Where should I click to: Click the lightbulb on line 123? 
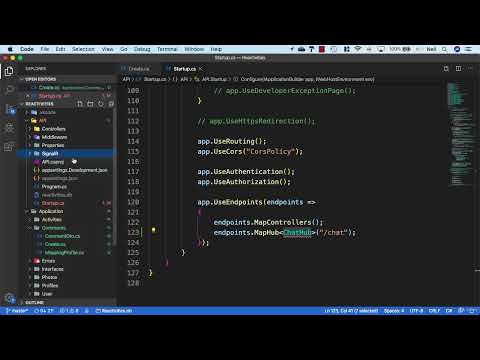[154, 230]
